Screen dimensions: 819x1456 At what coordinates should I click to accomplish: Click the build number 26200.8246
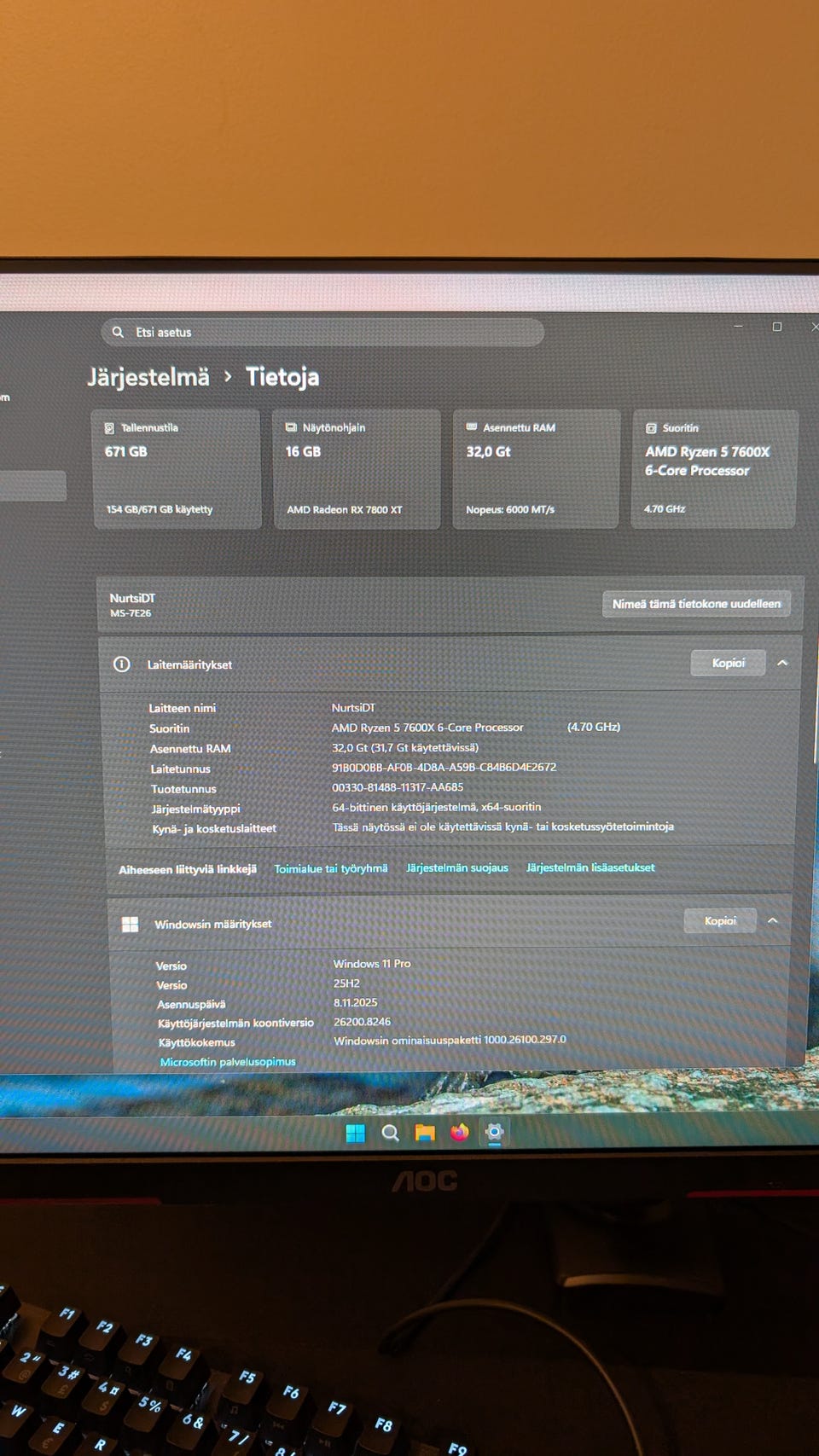[x=362, y=1022]
